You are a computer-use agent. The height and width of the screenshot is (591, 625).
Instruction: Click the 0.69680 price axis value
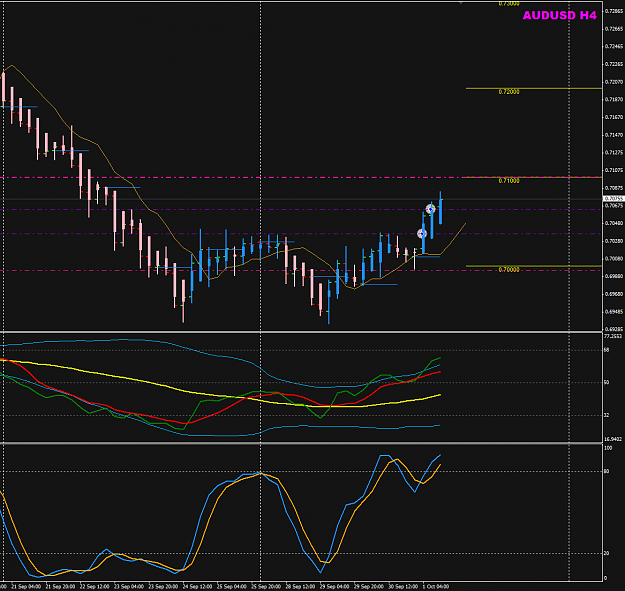coord(613,294)
